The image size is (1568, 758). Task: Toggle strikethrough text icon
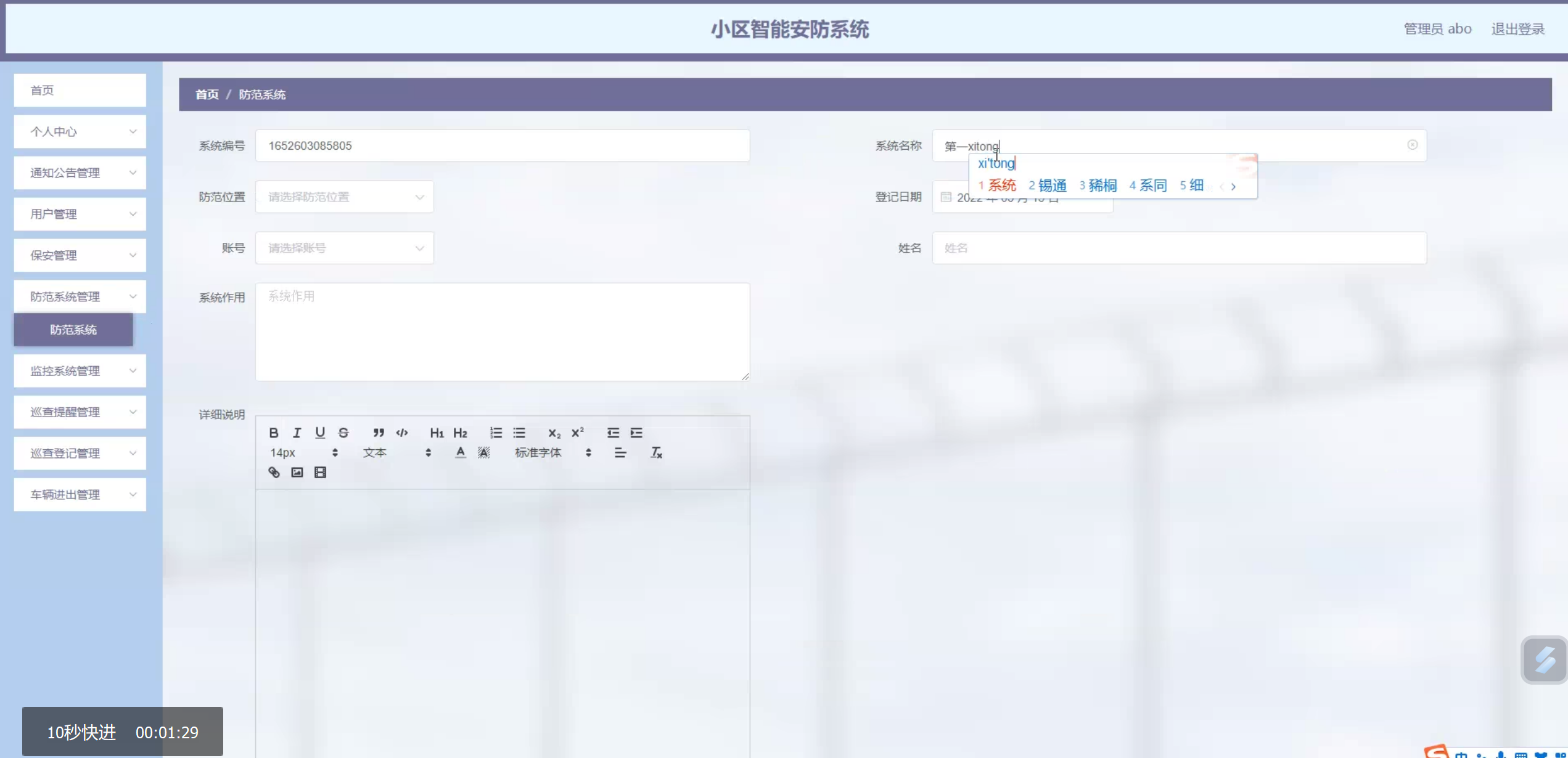(x=343, y=433)
